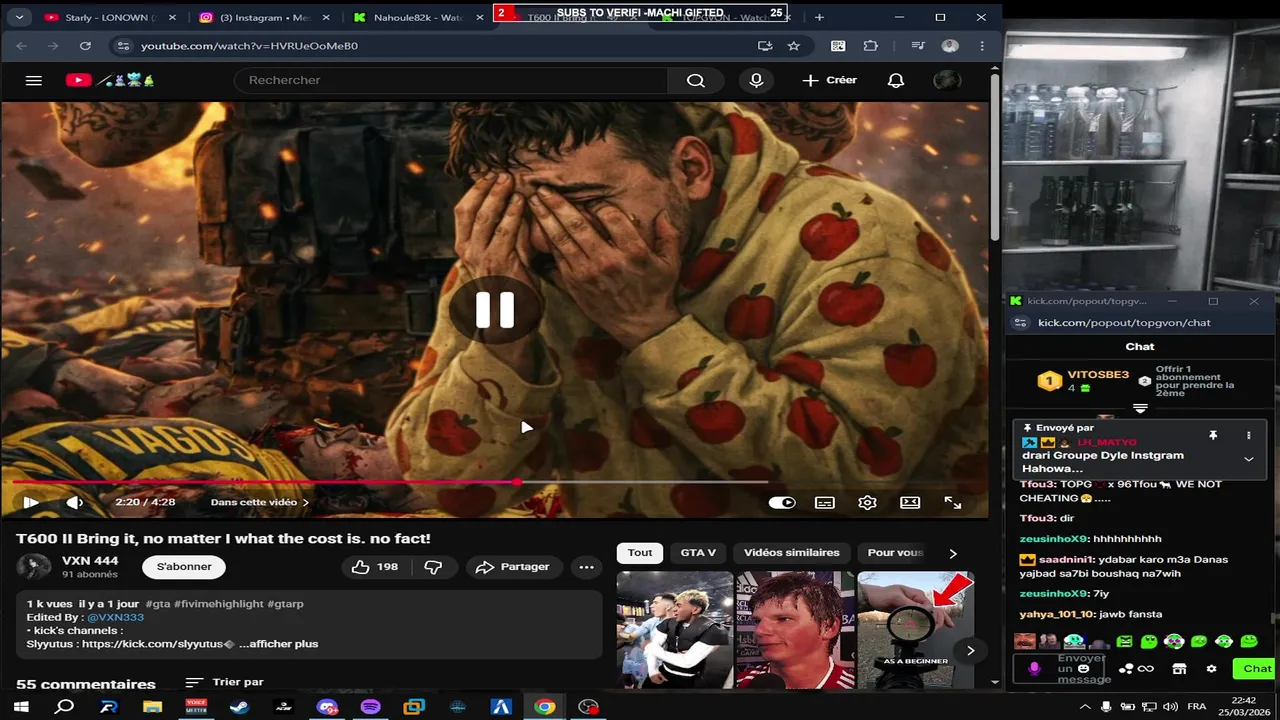Image resolution: width=1280 pixels, height=720 pixels.
Task: Expand the pinned message chevron in Kick chat
Action: coord(1249,459)
